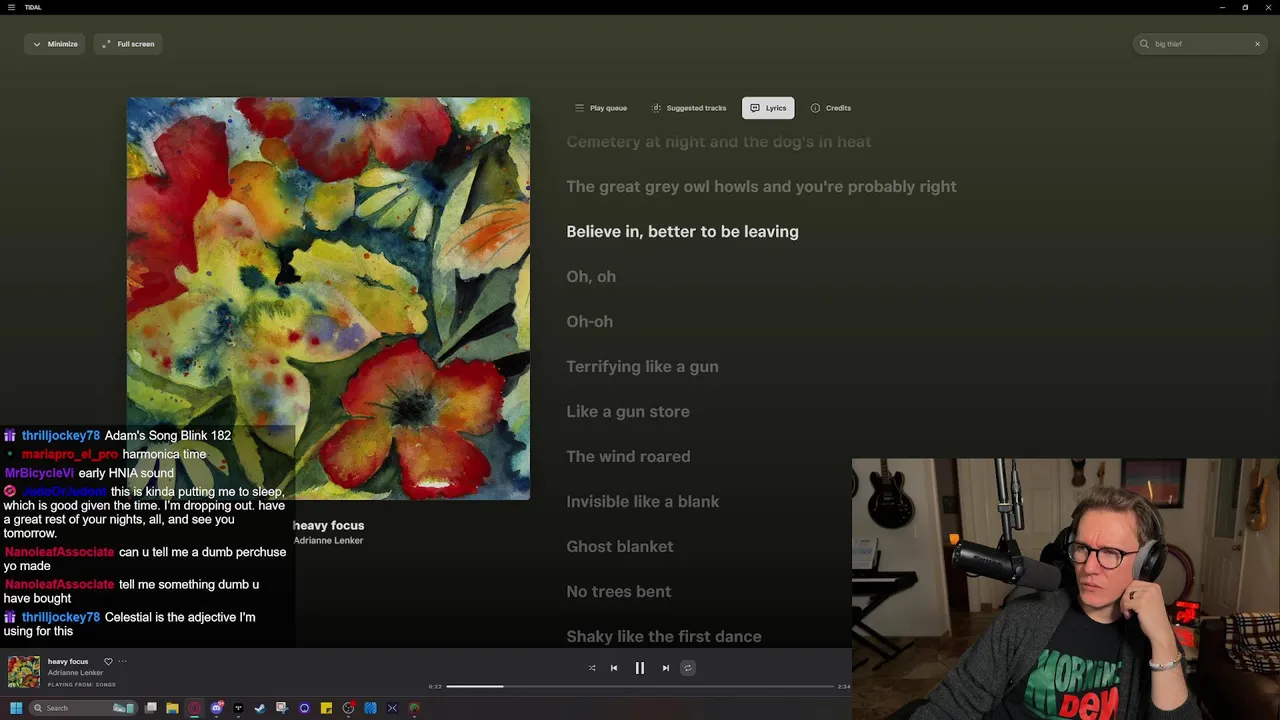The width and height of the screenshot is (1280, 720).
Task: Open Task View on taskbar
Action: coord(151,708)
